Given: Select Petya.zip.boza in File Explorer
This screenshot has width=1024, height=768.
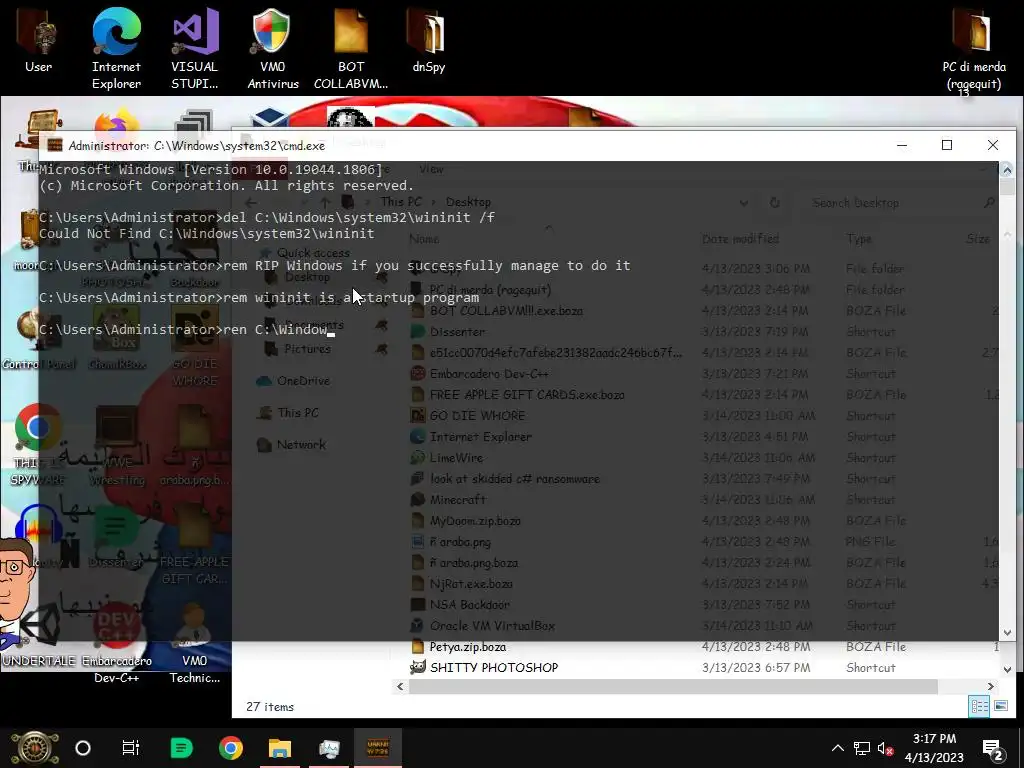Looking at the screenshot, I should 468,647.
